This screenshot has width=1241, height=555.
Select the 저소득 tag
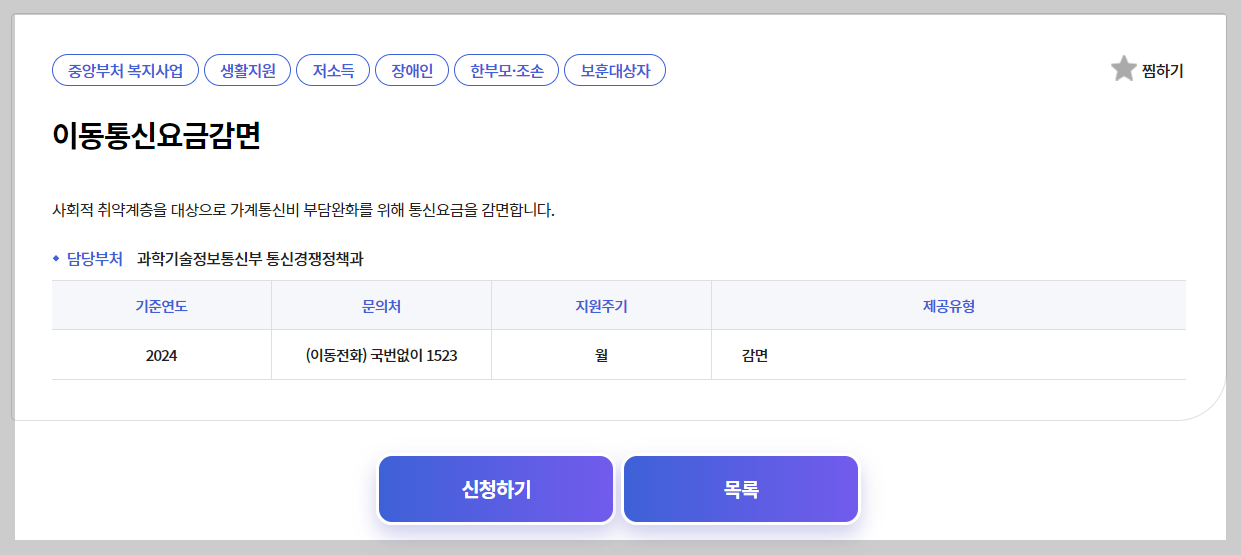pos(333,71)
